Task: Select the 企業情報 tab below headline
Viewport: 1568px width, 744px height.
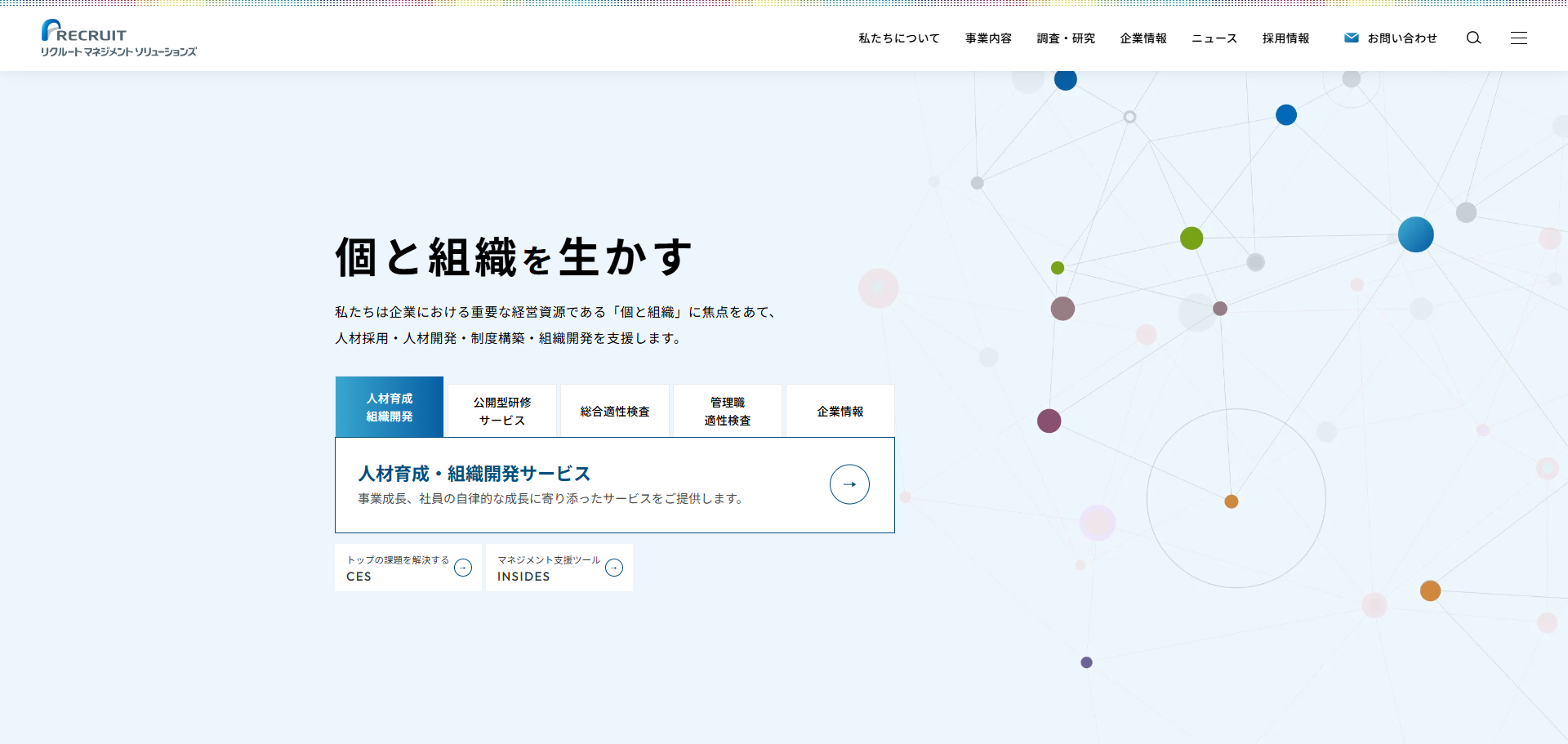Action: 840,412
